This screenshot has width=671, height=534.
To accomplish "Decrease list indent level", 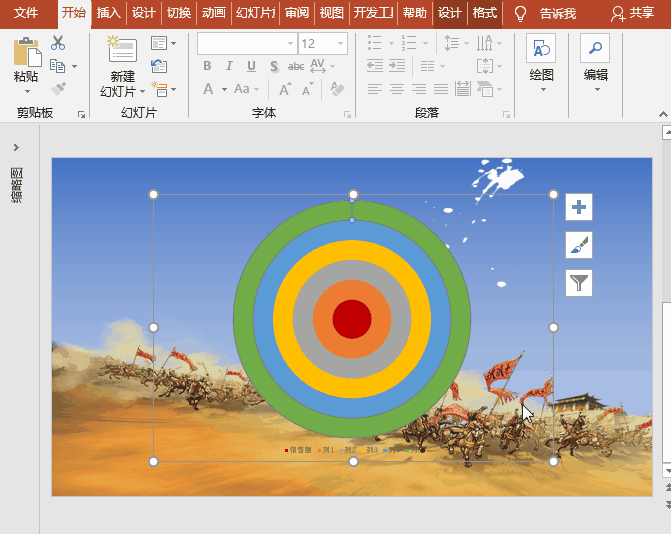I will click(x=375, y=66).
